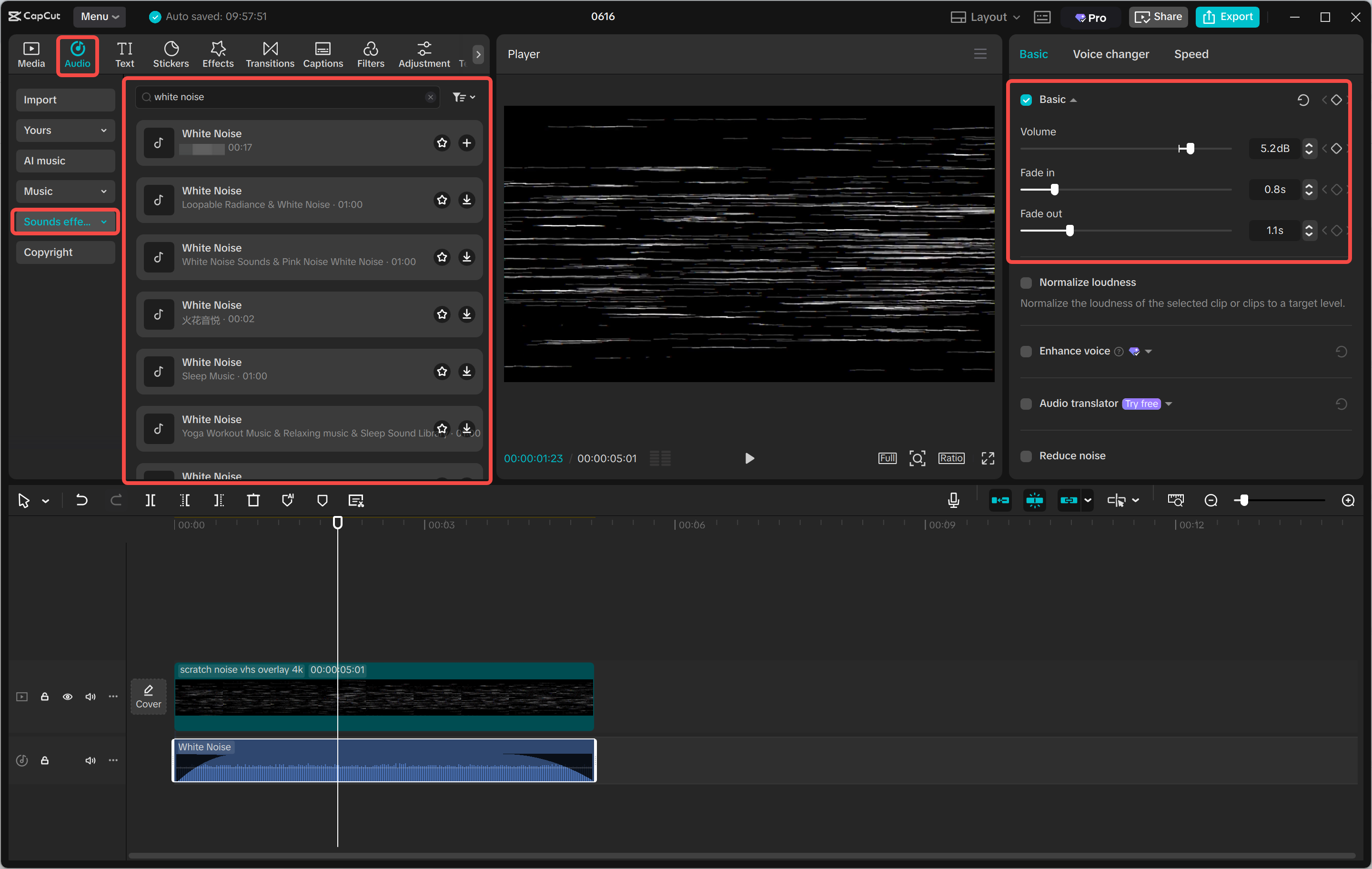This screenshot has width=1372, height=869.
Task: Turn on Reduce noise
Action: [x=1026, y=455]
